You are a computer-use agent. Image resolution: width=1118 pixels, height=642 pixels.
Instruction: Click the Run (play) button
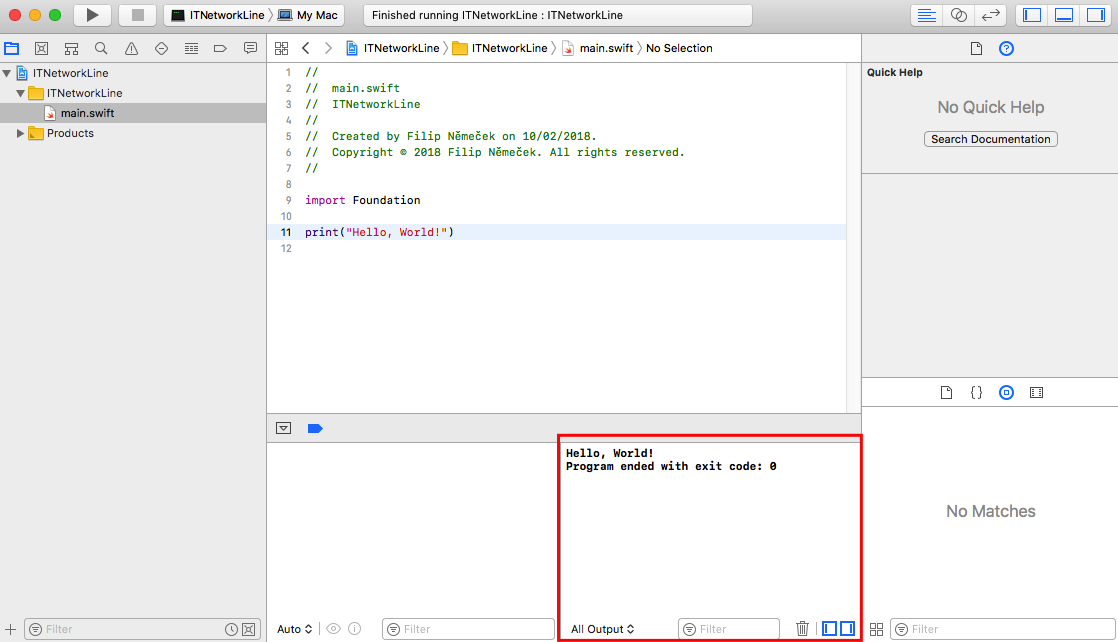(x=92, y=15)
